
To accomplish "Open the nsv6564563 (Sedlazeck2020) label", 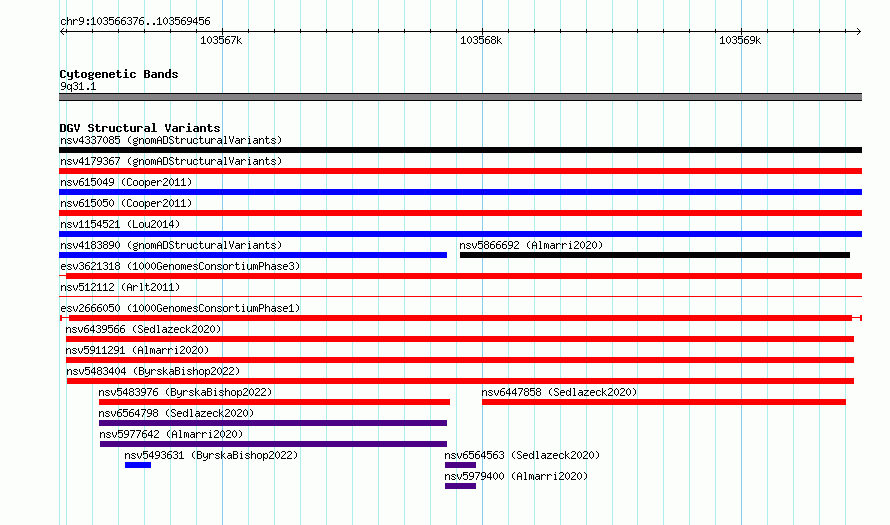I will (522, 455).
